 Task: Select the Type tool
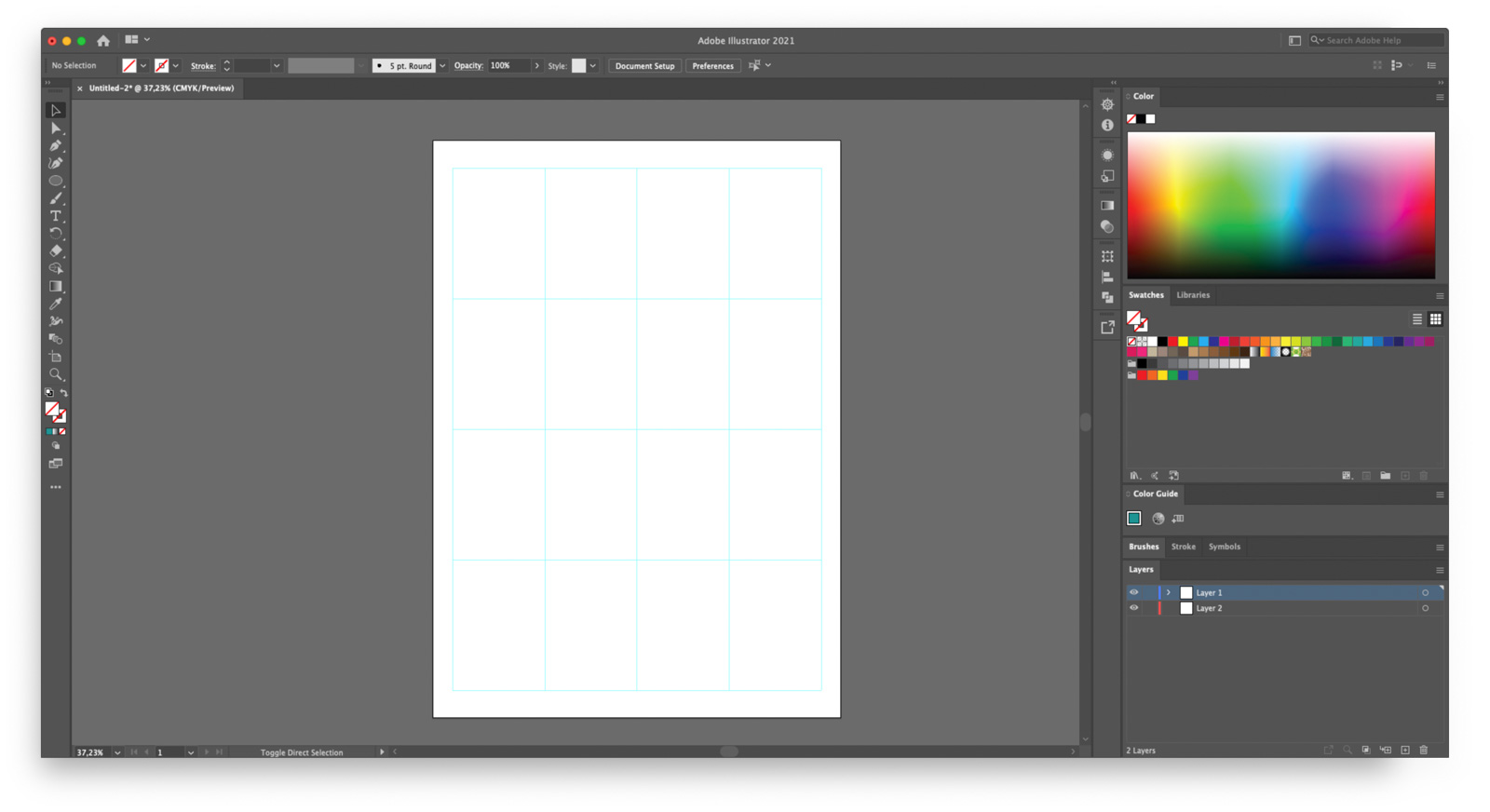pyautogui.click(x=56, y=216)
